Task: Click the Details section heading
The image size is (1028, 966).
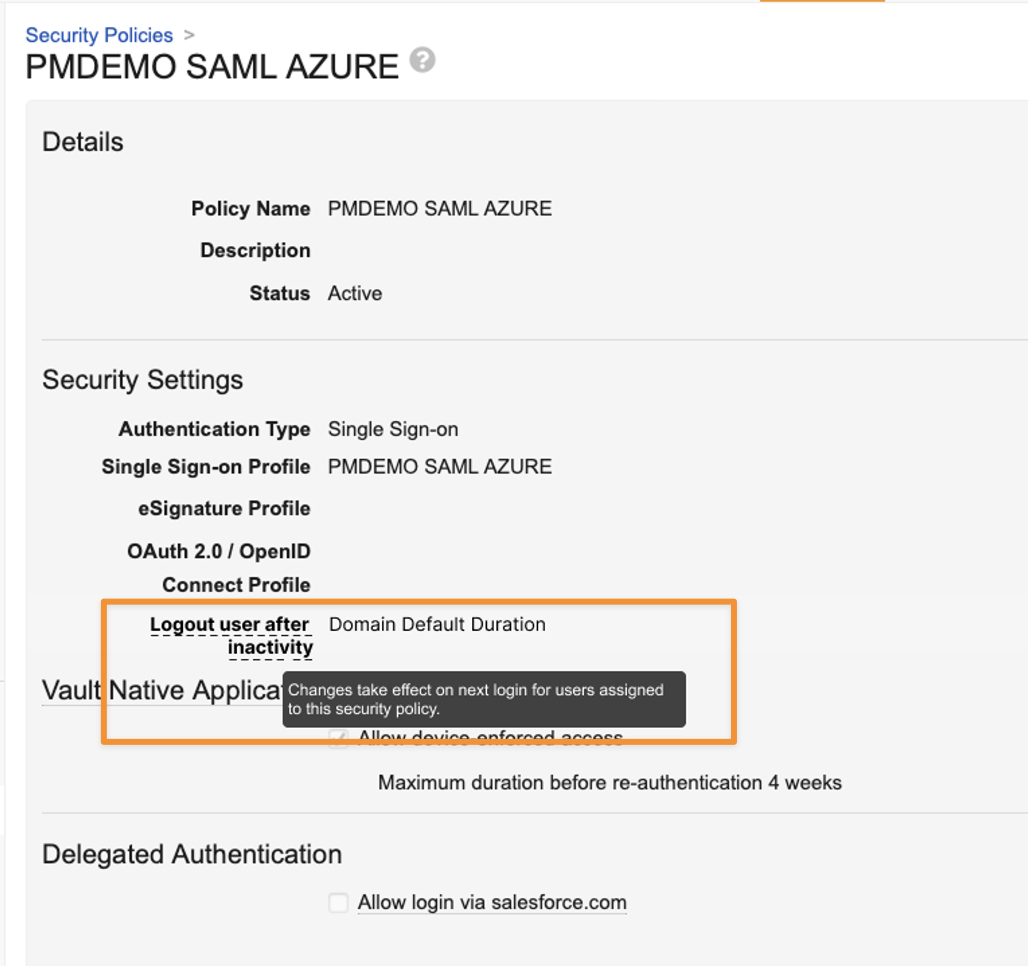Action: [x=83, y=142]
